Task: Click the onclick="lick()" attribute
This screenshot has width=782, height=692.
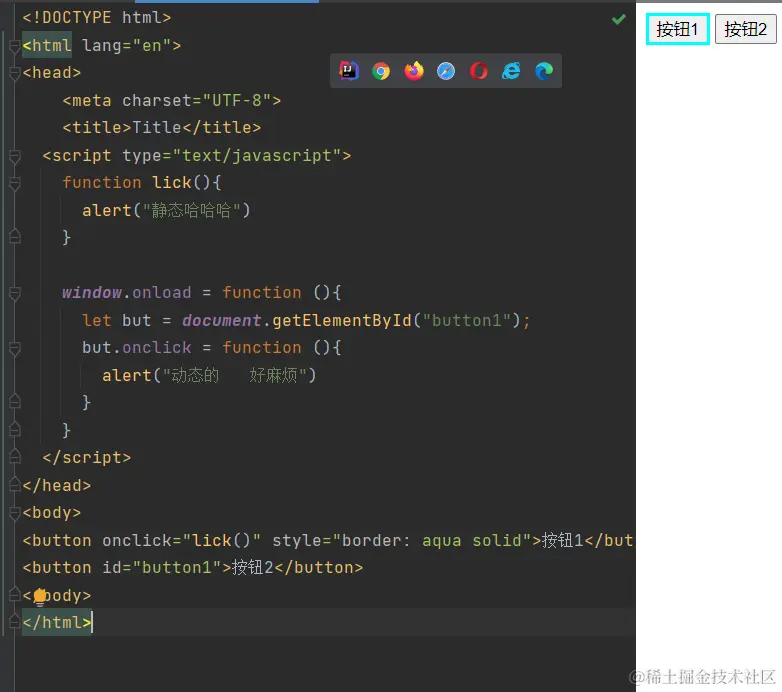Action: [x=182, y=540]
